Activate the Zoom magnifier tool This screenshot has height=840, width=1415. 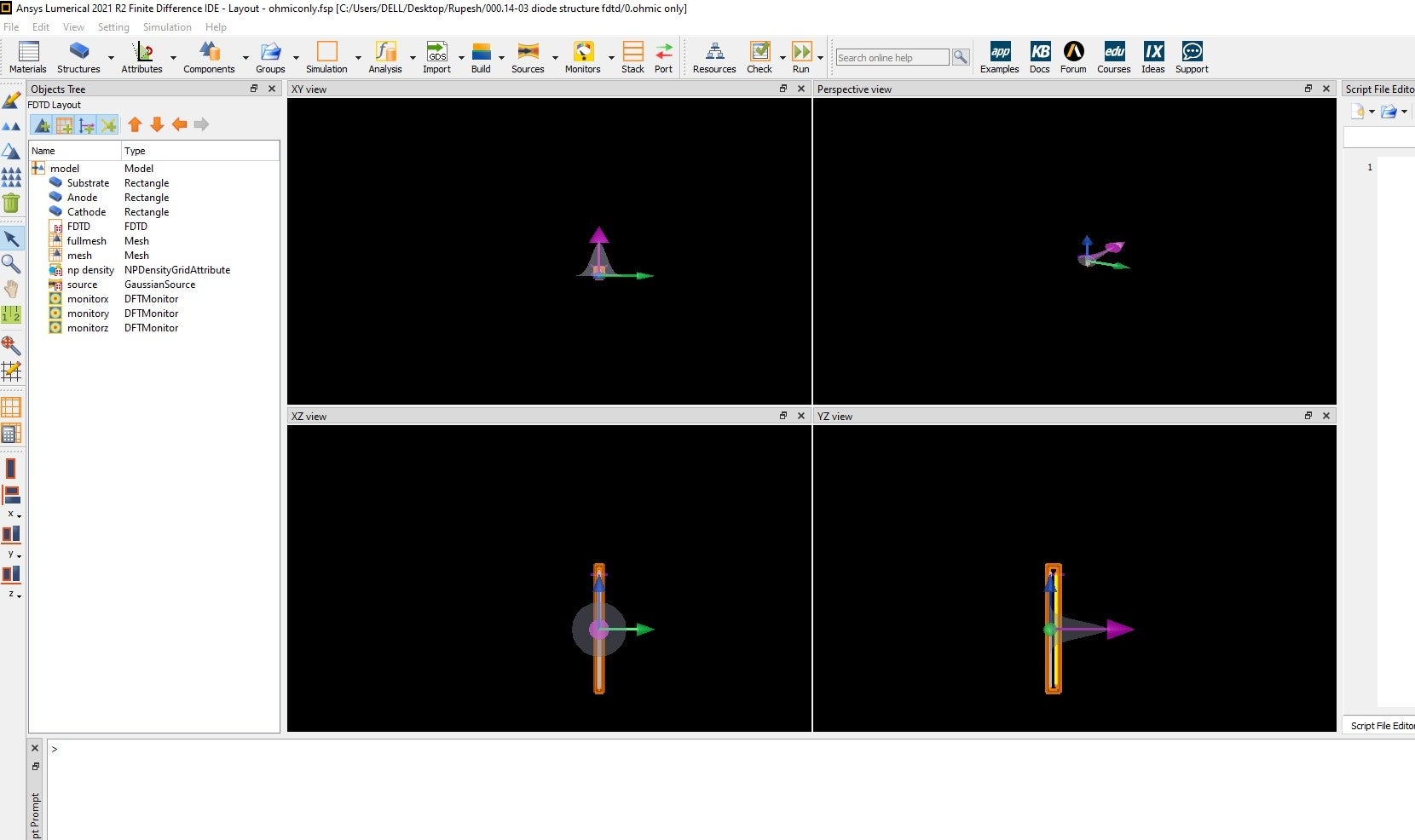(11, 263)
